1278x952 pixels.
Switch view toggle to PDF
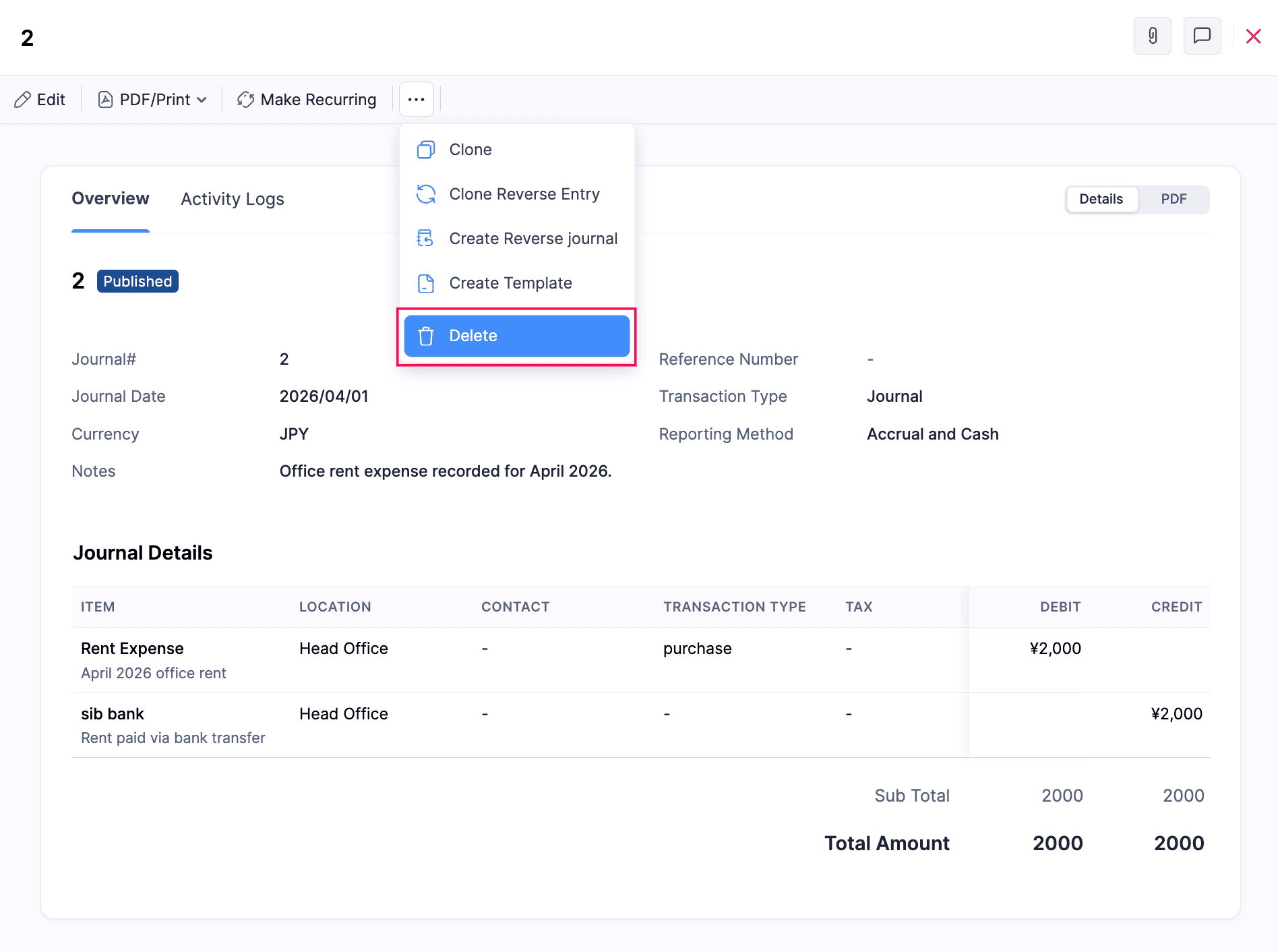tap(1173, 200)
